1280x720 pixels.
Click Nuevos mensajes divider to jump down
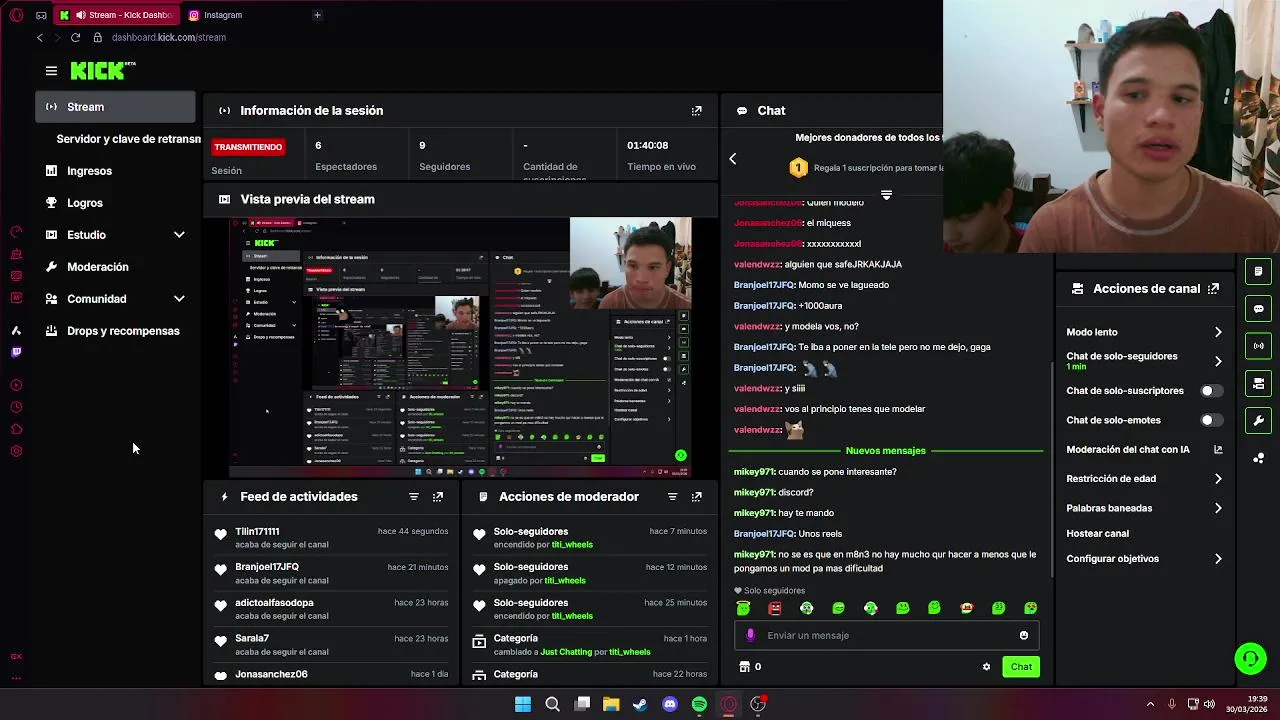click(x=885, y=451)
